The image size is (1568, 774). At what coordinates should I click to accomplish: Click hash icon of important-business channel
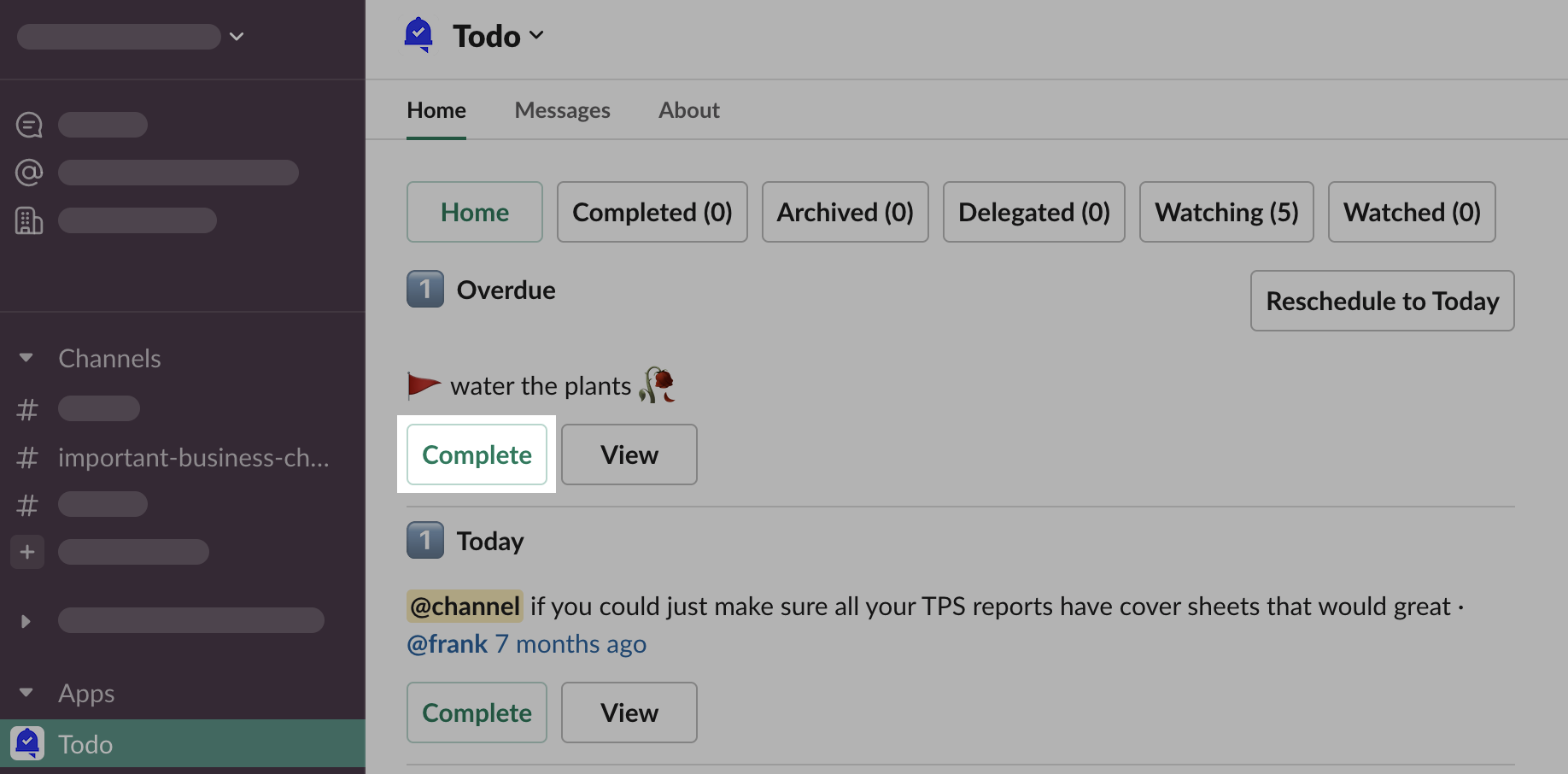point(27,458)
